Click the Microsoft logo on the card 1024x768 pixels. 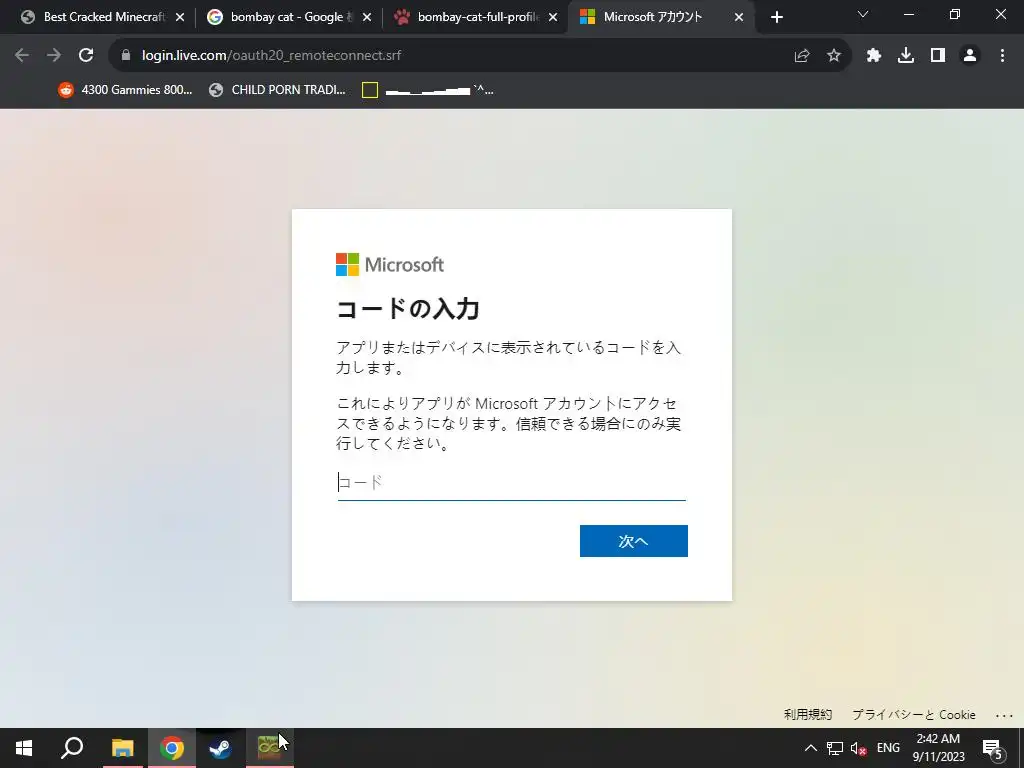click(x=390, y=264)
